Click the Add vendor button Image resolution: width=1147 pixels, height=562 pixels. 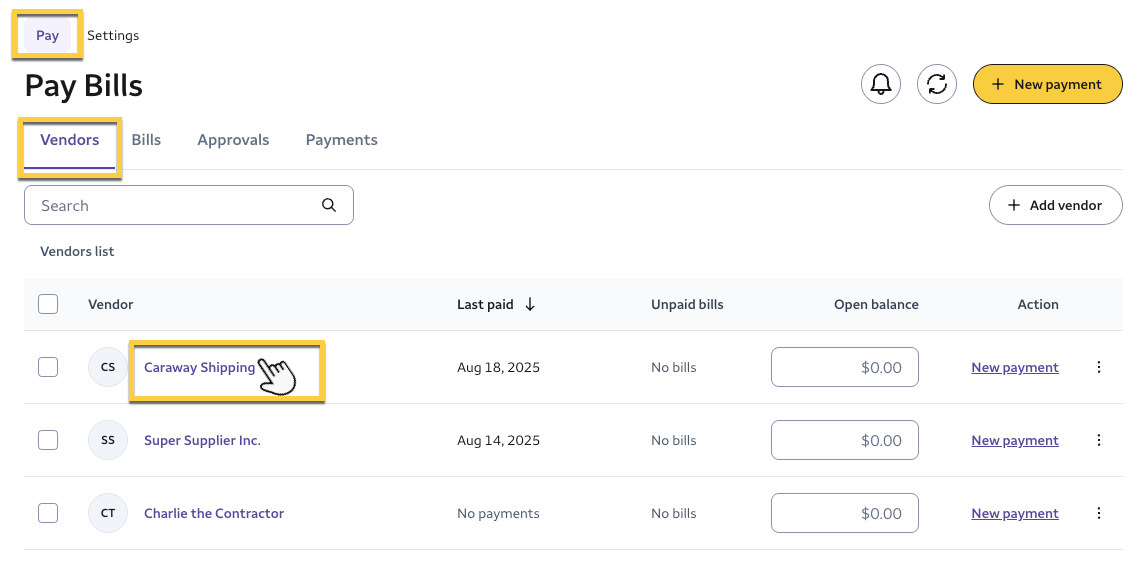(1055, 205)
